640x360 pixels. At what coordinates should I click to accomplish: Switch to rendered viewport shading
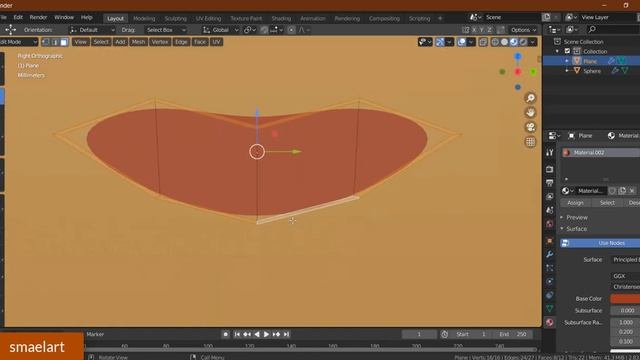point(523,42)
